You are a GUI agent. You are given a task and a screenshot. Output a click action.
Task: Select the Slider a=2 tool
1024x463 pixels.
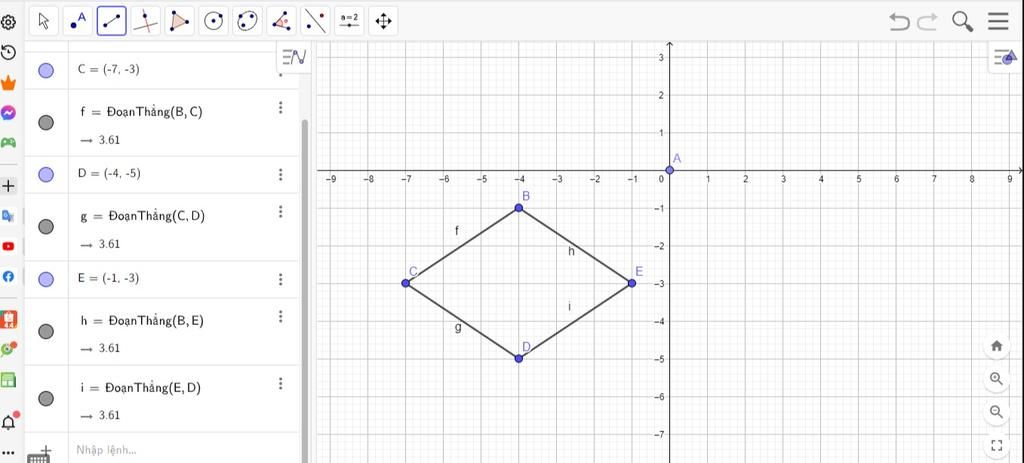coord(349,21)
